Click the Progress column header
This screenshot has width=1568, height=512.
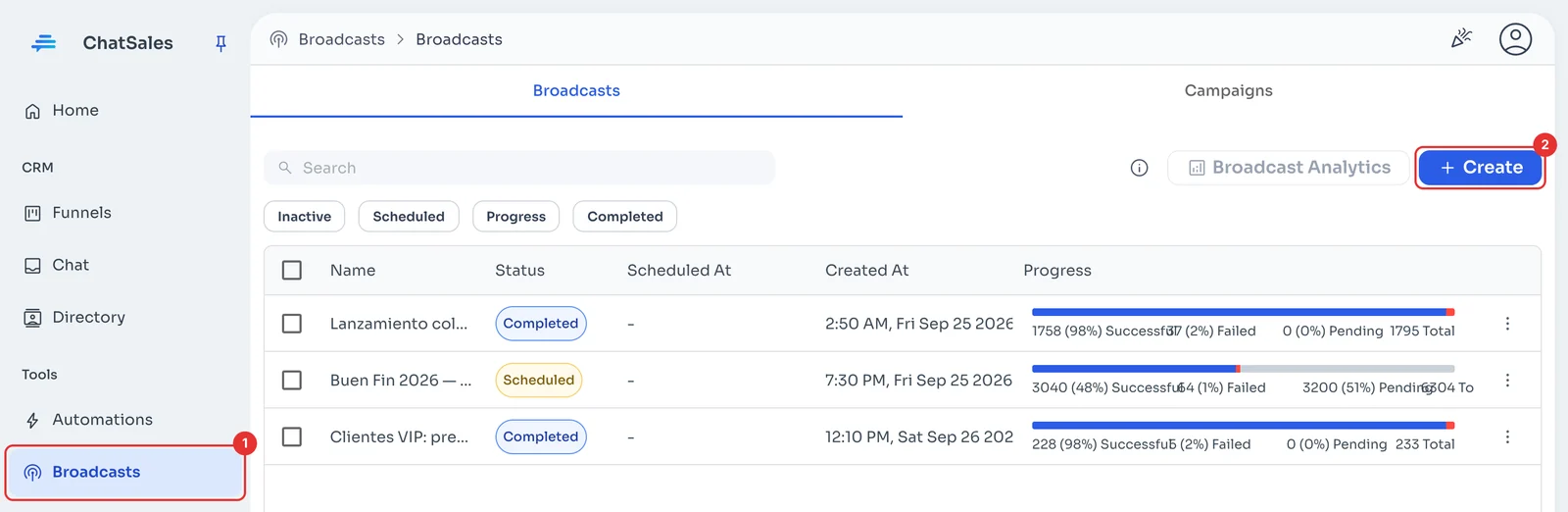click(1057, 271)
